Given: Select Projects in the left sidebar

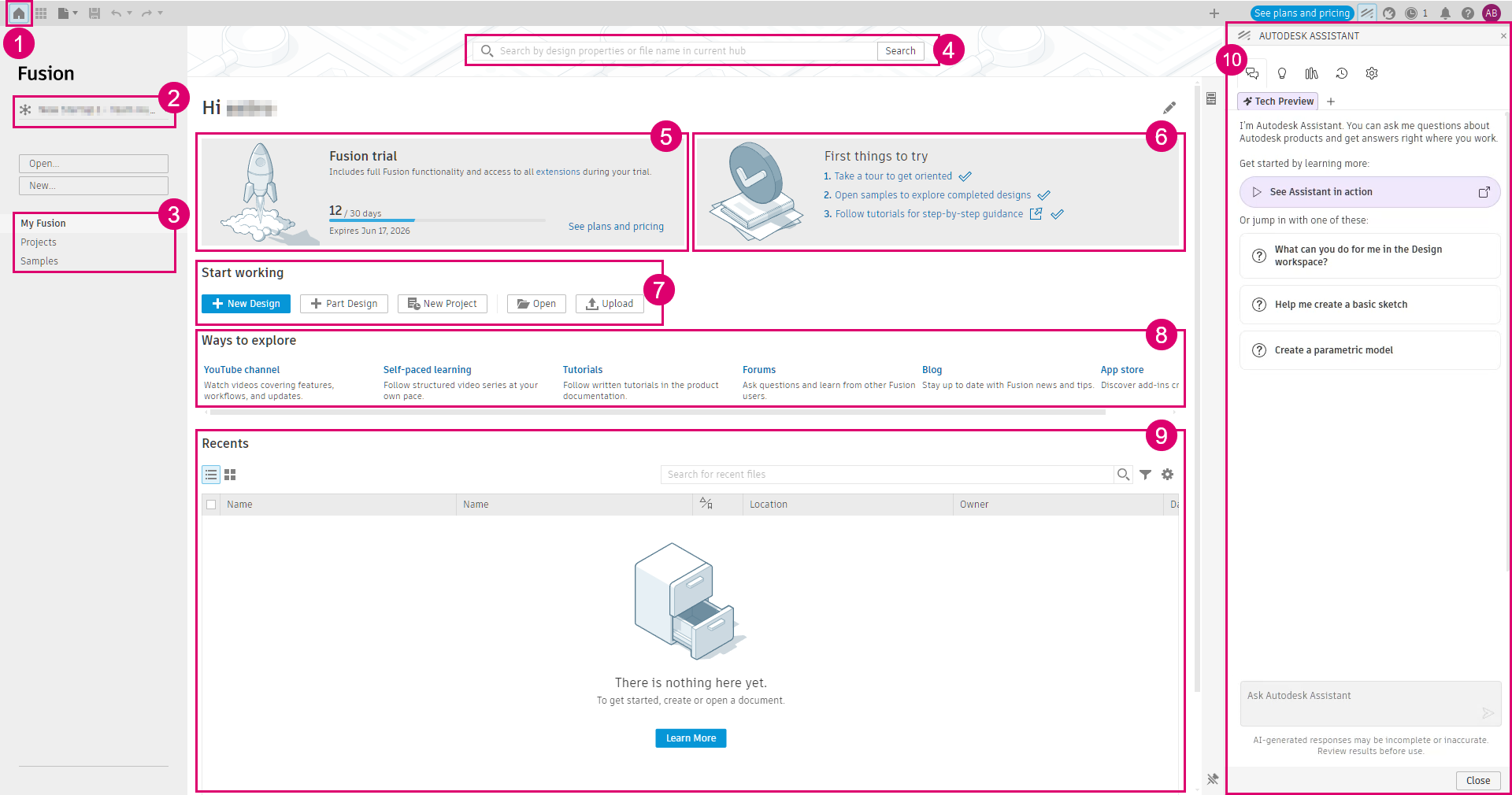Looking at the screenshot, I should pos(39,242).
